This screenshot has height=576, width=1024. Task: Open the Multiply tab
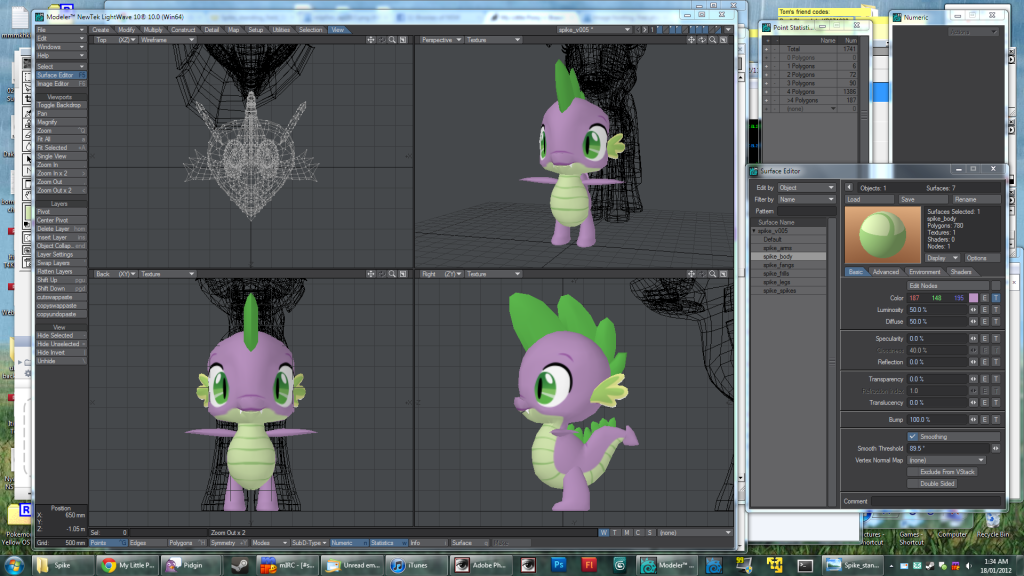pos(153,29)
